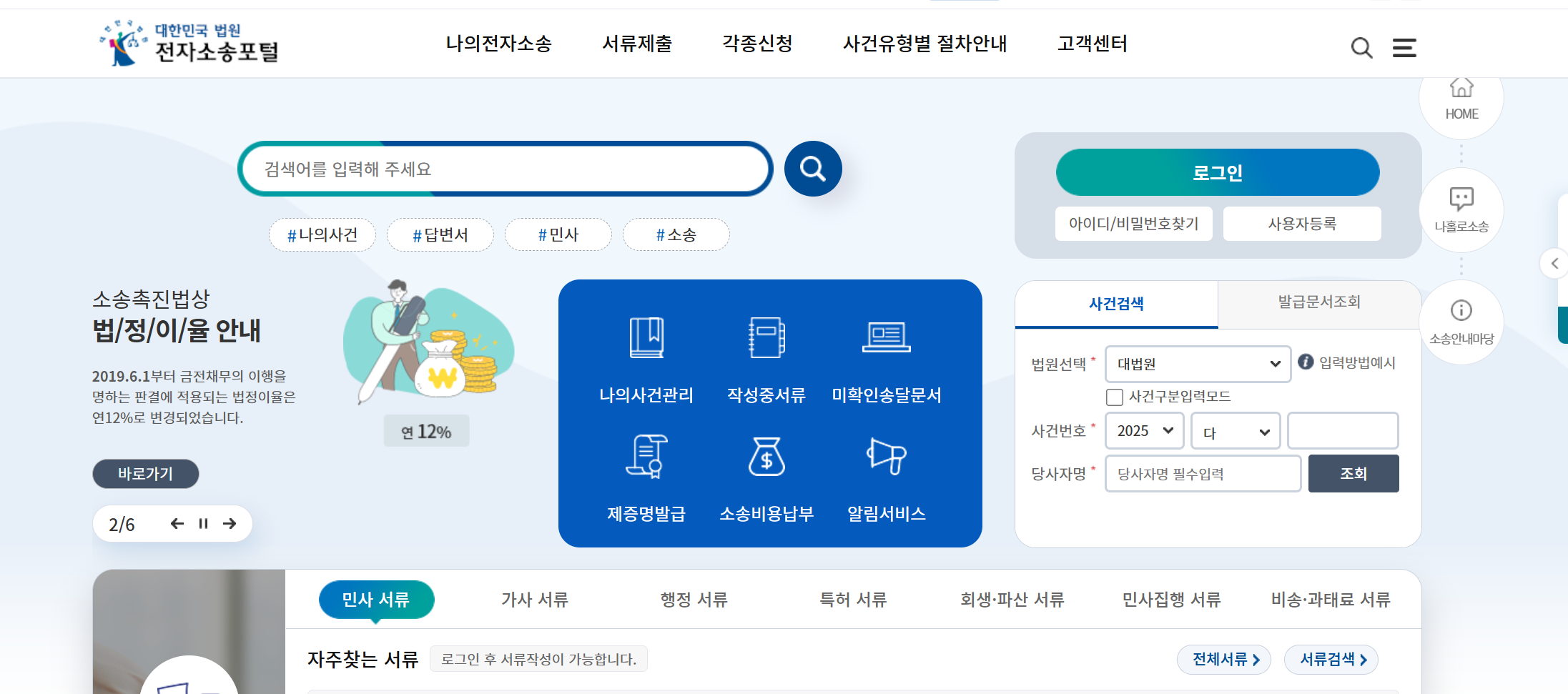Focus the 당사자명 필수입력 field
Viewport: 1568px width, 694px height.
tap(1203, 473)
